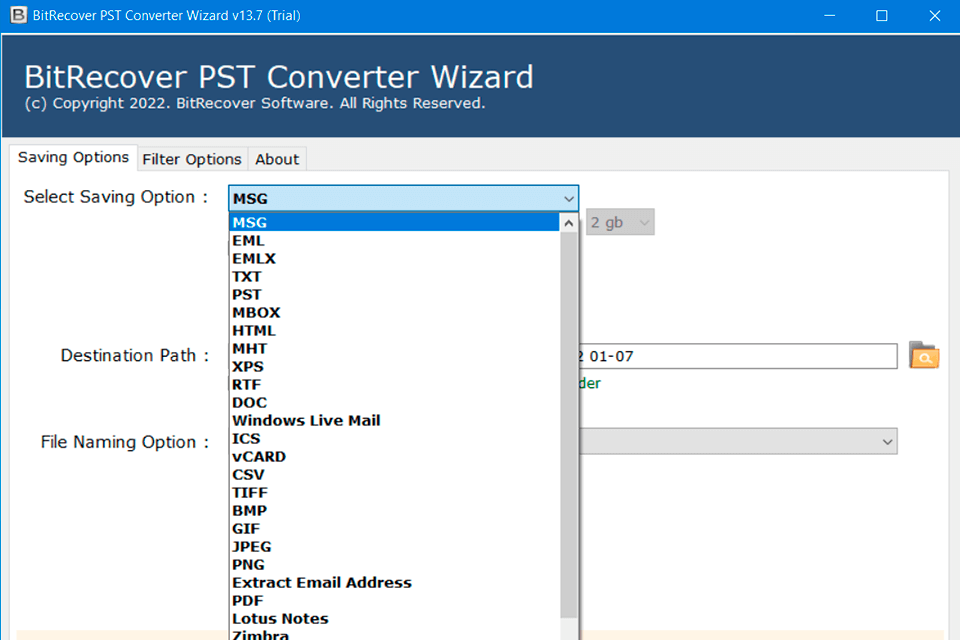Screen dimensions: 960x640
Task: Select CSV format entry
Action: pos(394,475)
